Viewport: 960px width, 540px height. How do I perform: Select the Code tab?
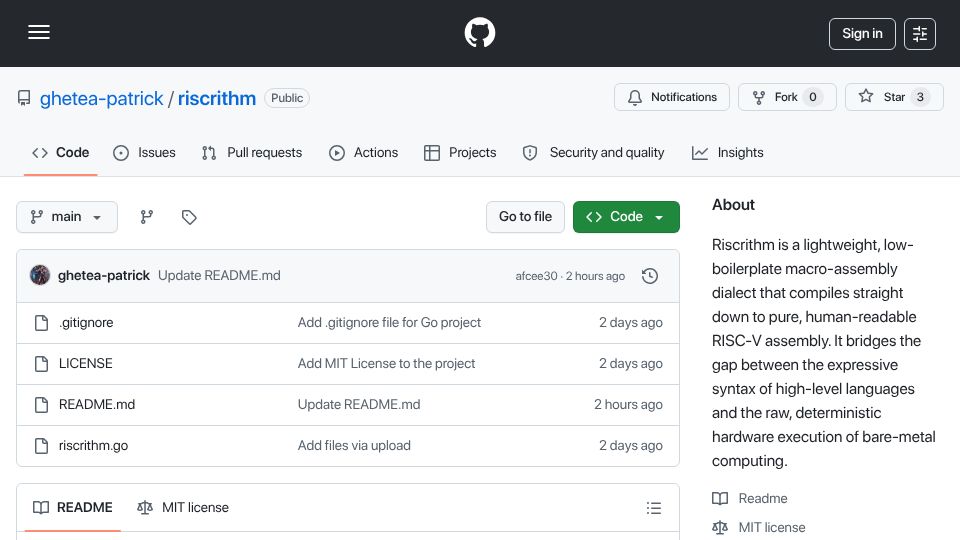click(x=61, y=152)
